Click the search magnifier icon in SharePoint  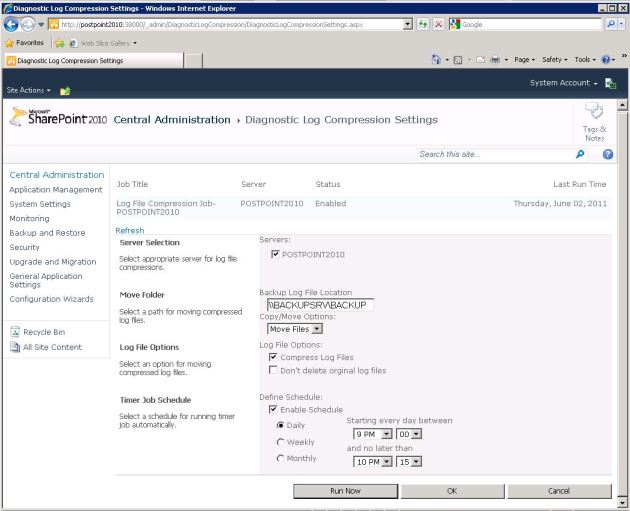pos(579,154)
